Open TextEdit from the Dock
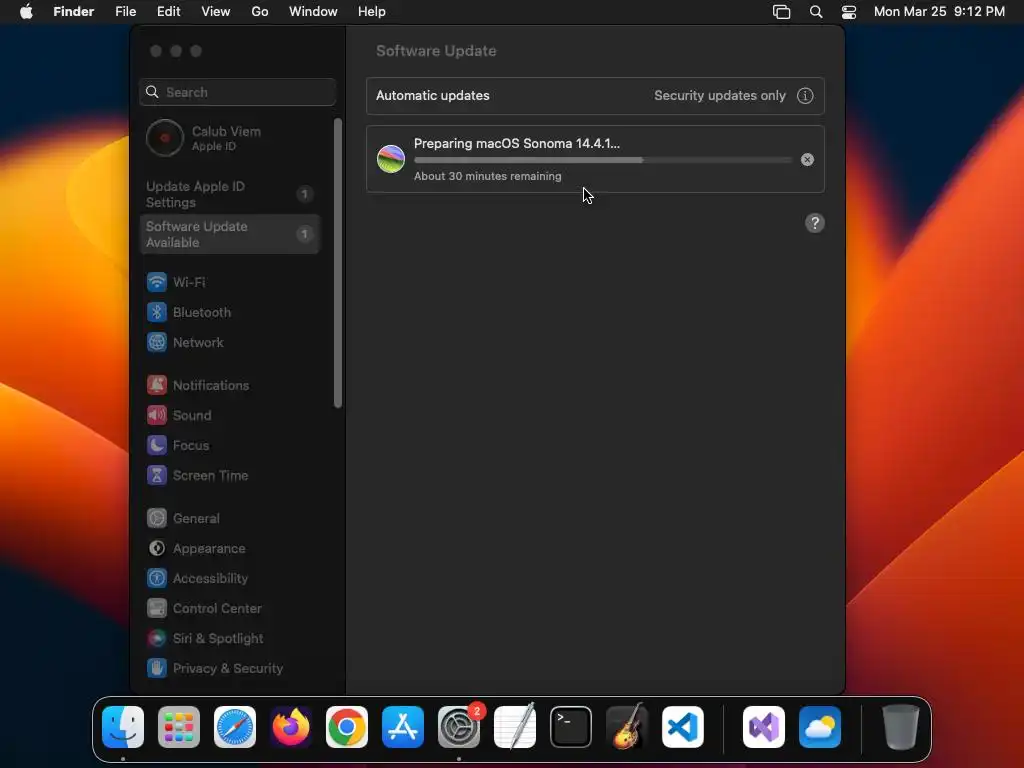1024x768 pixels. pos(515,727)
